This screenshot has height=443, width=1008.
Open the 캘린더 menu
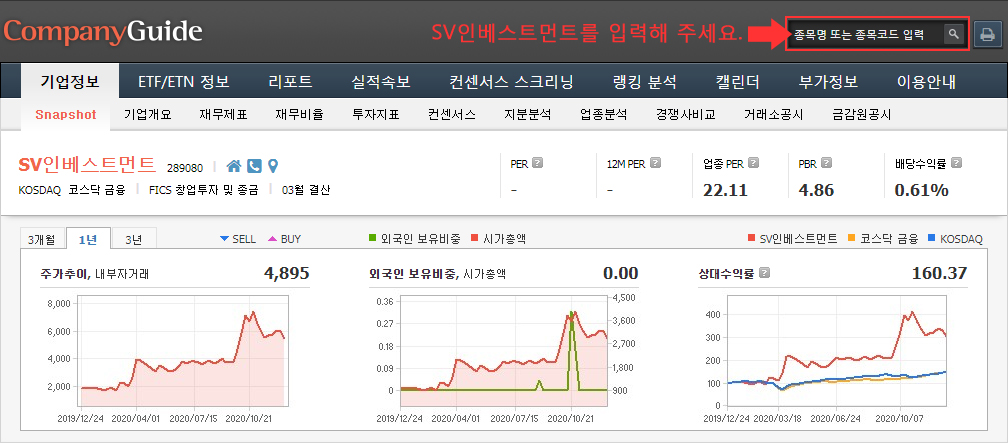coord(737,82)
